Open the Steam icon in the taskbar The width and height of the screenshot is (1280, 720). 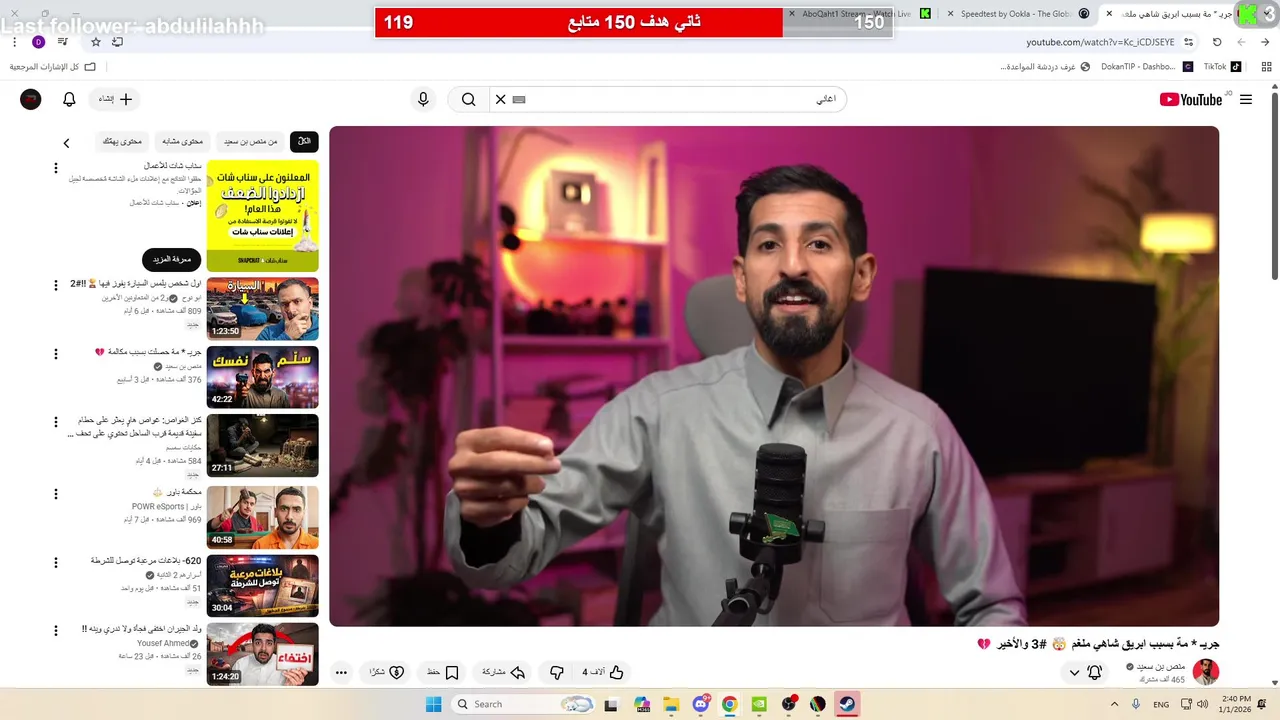point(847,704)
